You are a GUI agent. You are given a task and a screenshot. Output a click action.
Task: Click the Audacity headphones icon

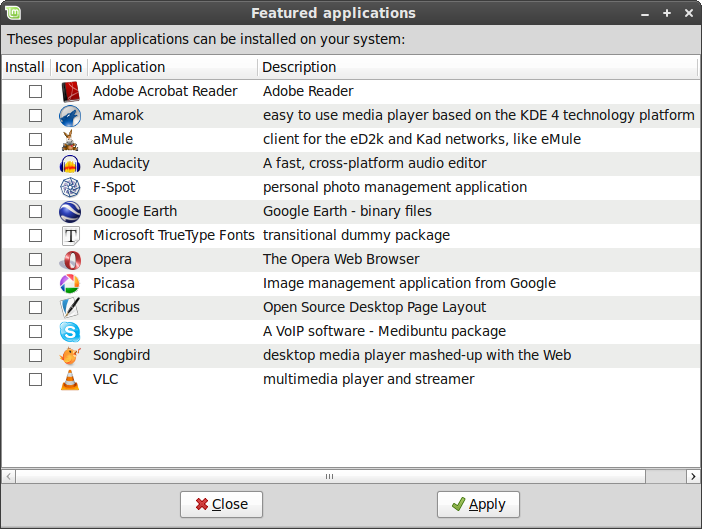70,164
